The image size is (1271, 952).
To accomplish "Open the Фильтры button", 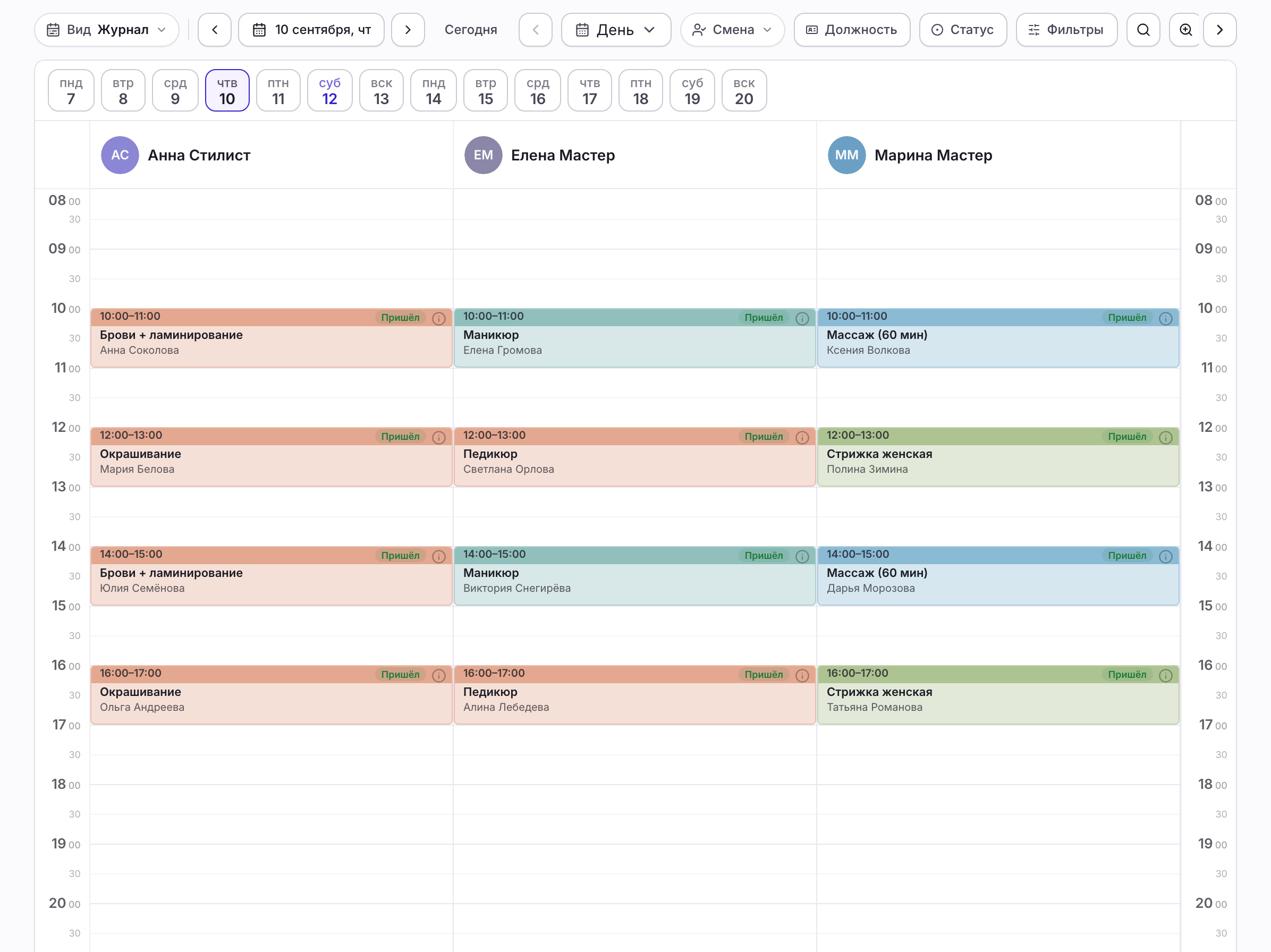I will point(1066,30).
